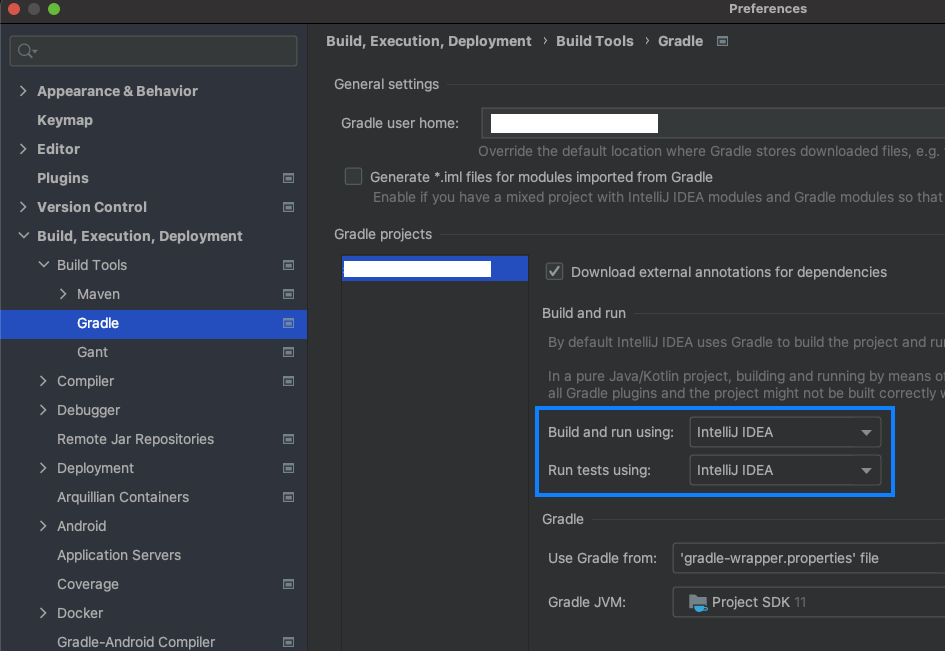Collapse the Build Tools node
This screenshot has width=945, height=651.
pyautogui.click(x=43, y=265)
